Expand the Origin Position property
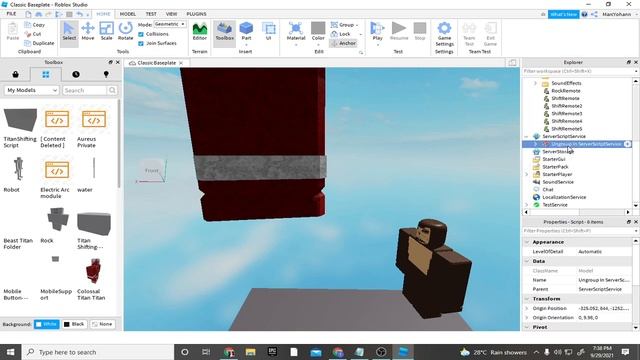 point(527,308)
